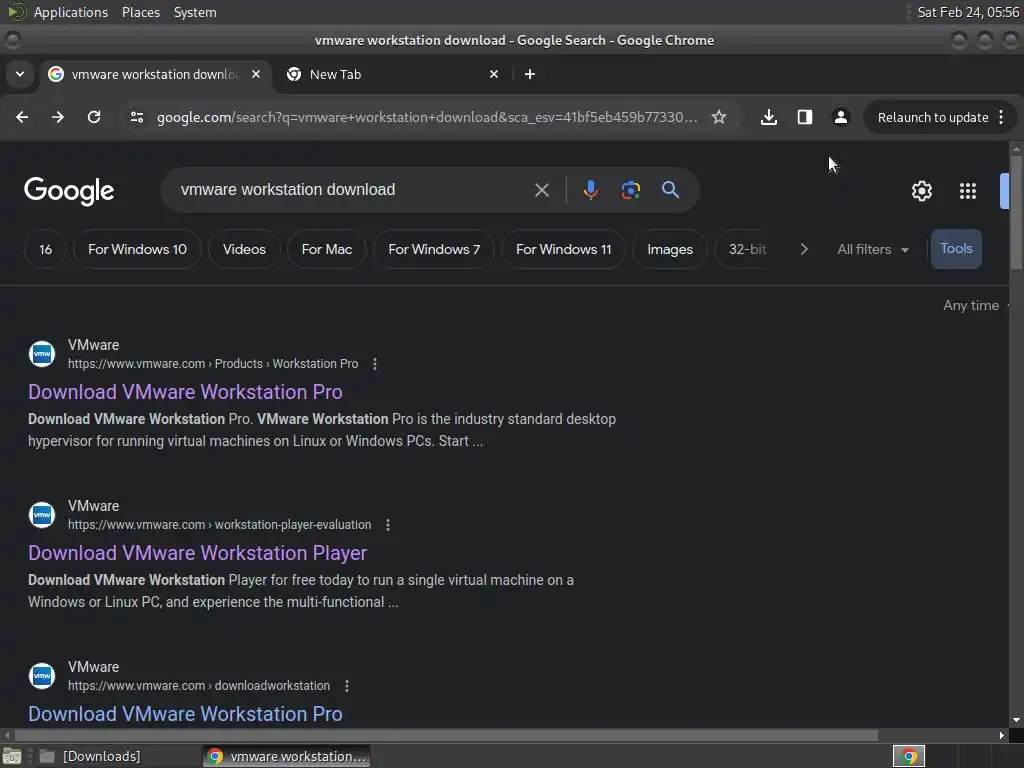
Task: Toggle the Tools button
Action: 956,249
